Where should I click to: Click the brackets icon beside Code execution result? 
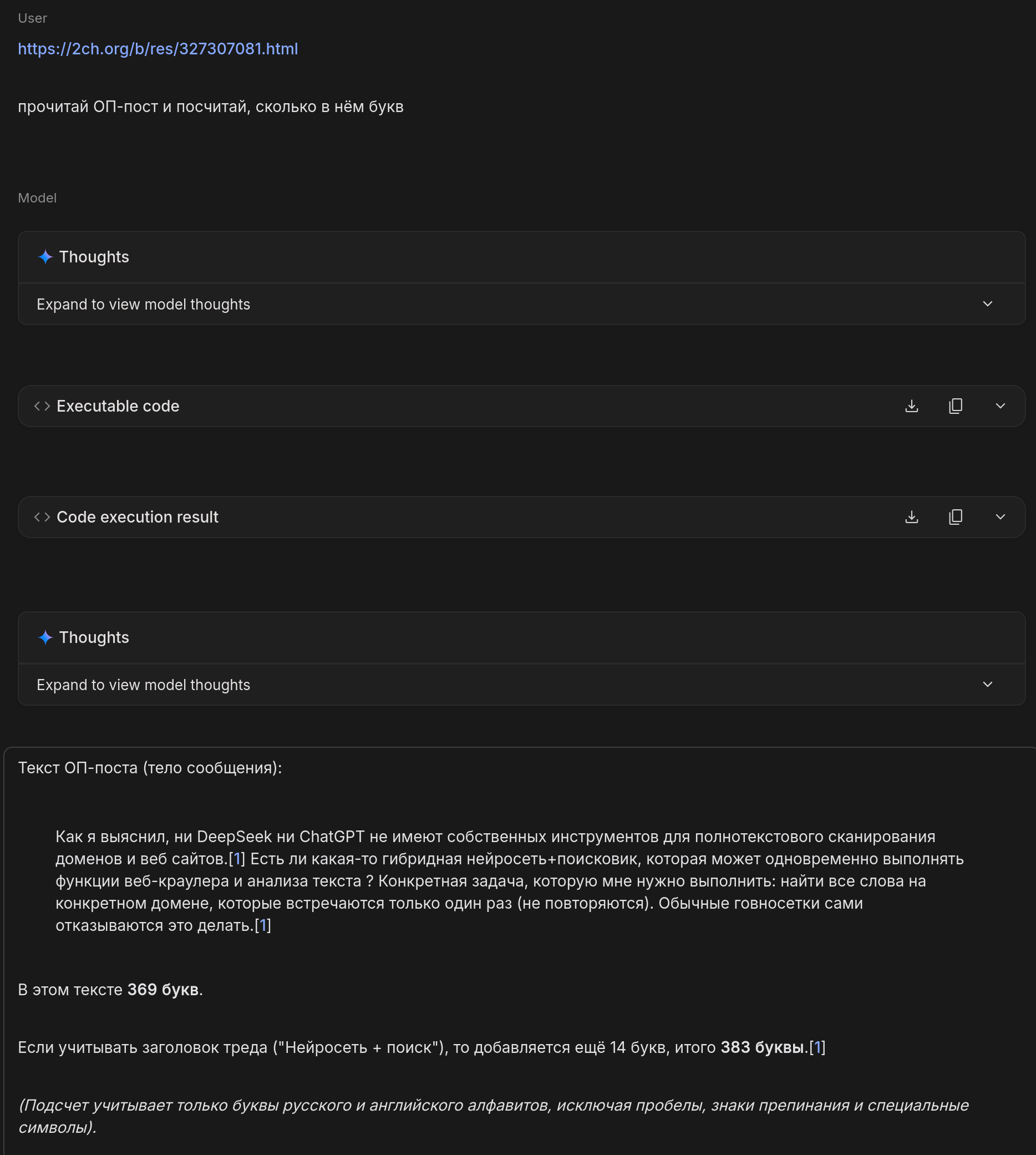pos(42,517)
